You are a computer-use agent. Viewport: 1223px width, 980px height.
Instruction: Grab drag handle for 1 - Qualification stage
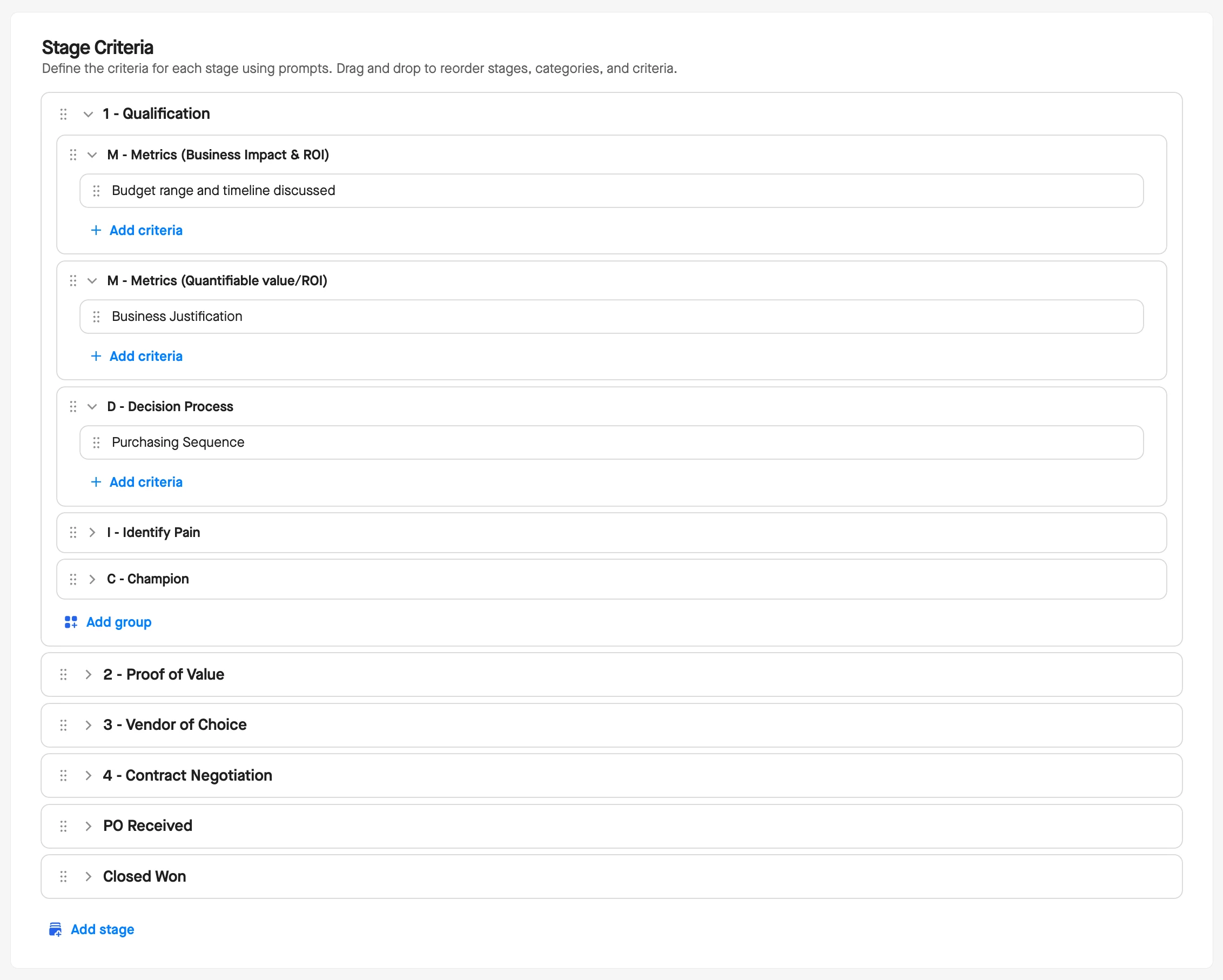click(x=64, y=114)
